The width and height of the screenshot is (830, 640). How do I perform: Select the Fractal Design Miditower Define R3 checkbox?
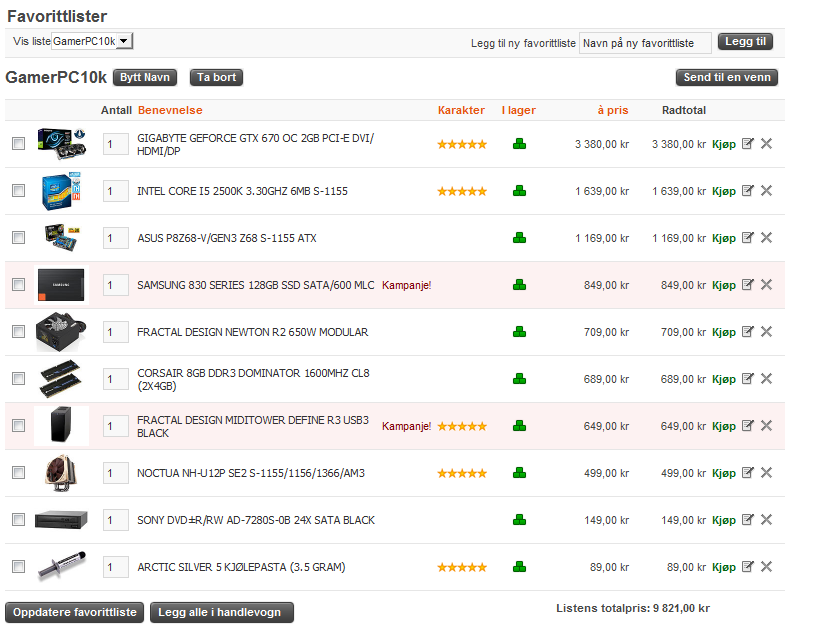[x=18, y=426]
